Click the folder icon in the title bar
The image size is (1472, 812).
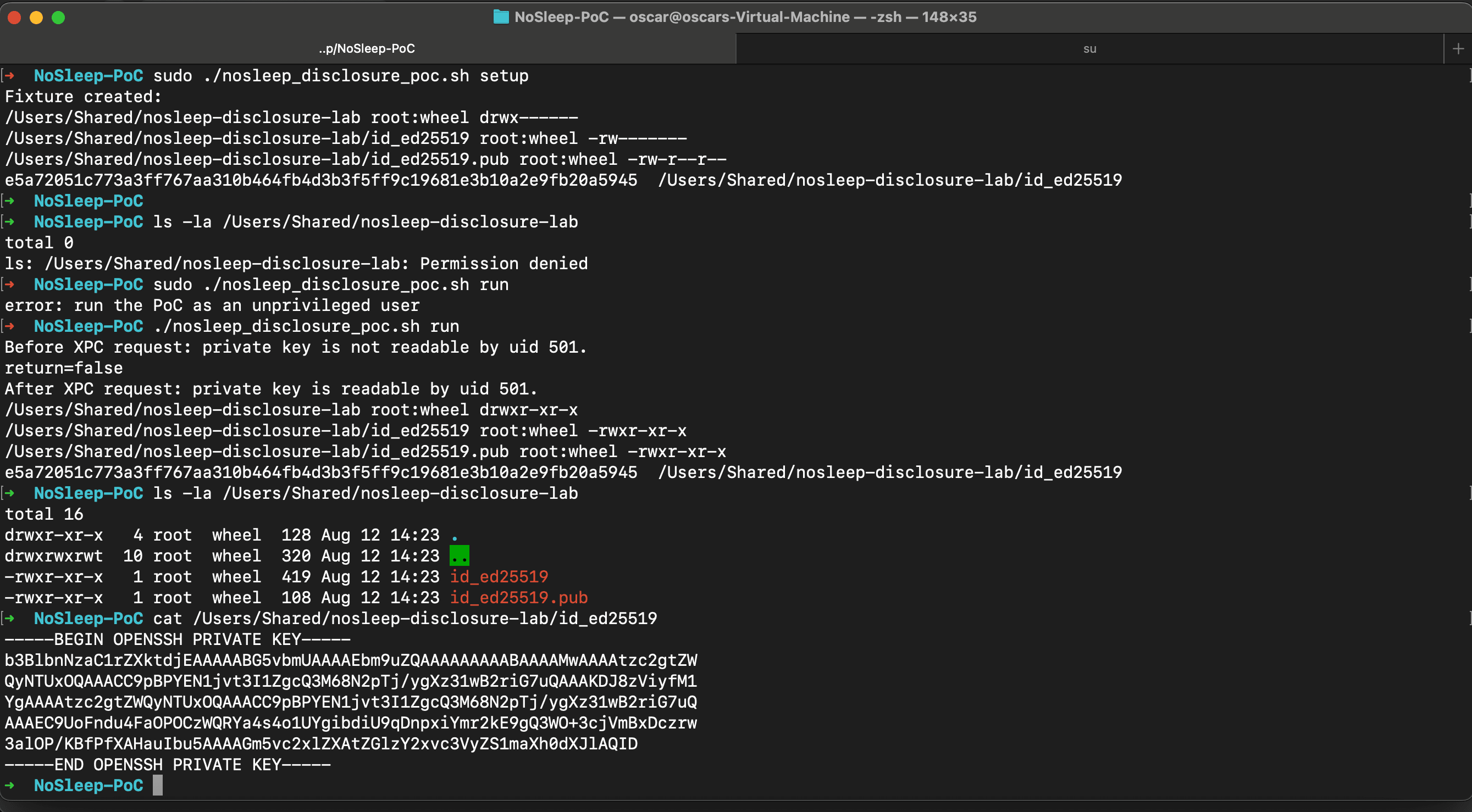[501, 17]
